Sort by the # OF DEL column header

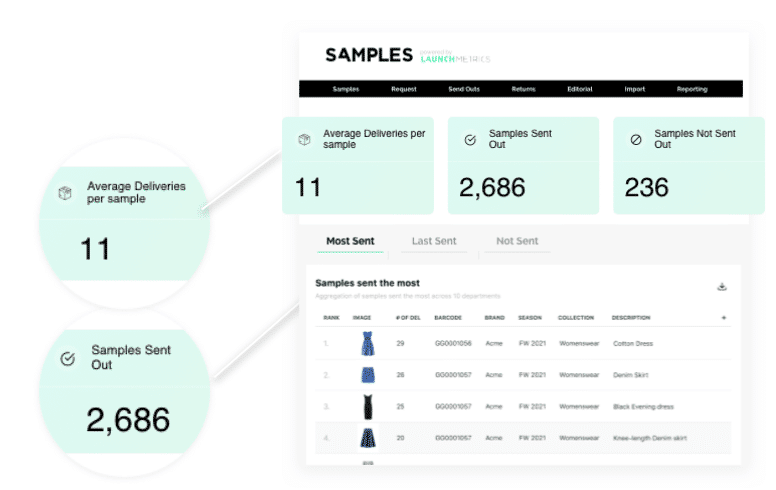pos(406,318)
